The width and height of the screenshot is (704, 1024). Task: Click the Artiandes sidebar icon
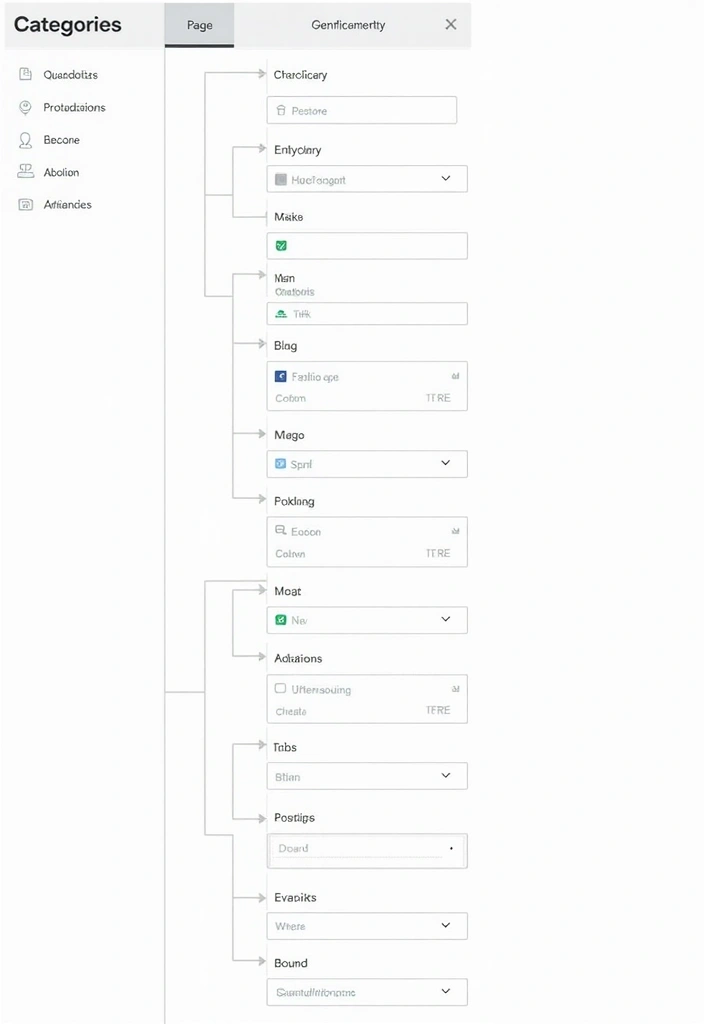(x=25, y=204)
